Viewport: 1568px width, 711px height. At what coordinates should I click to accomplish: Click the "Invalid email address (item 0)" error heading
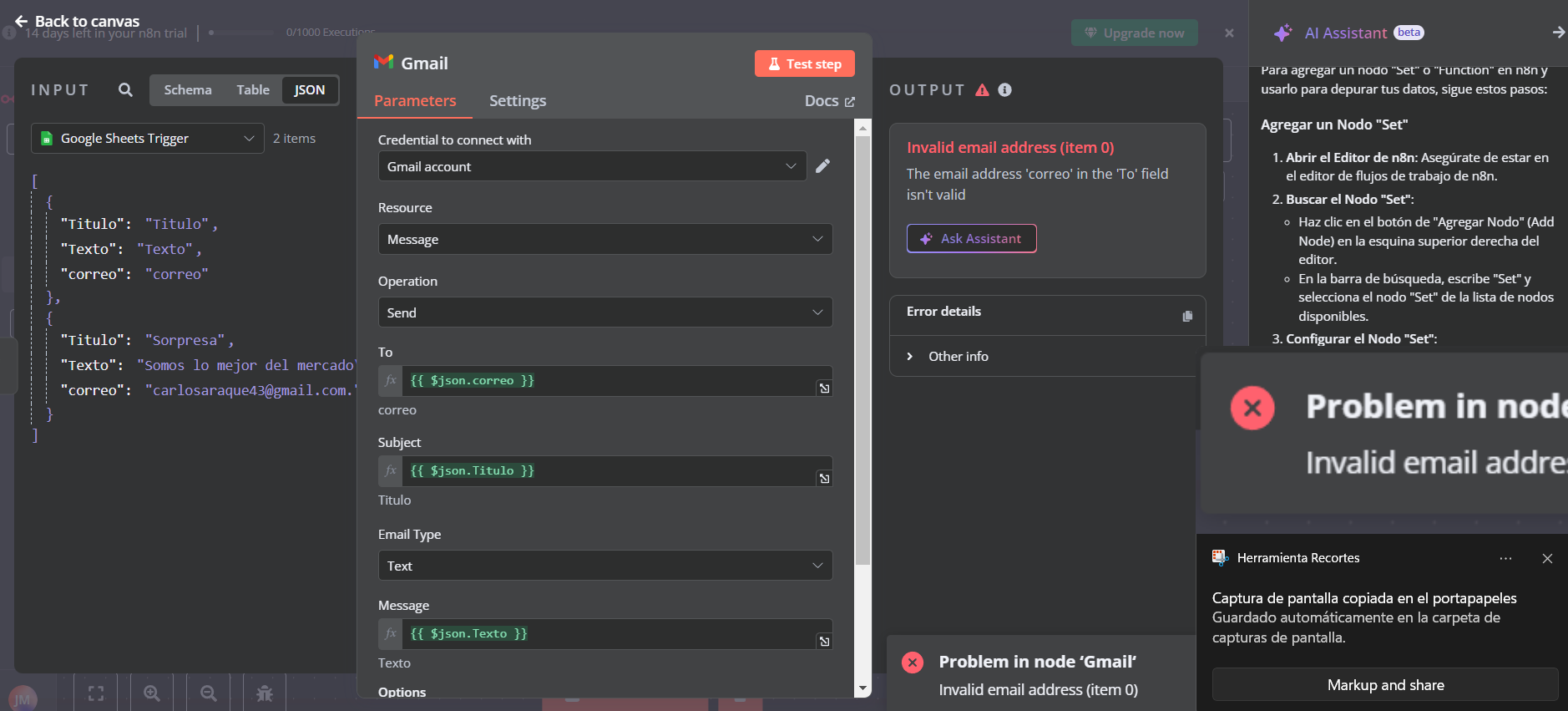pos(1010,148)
